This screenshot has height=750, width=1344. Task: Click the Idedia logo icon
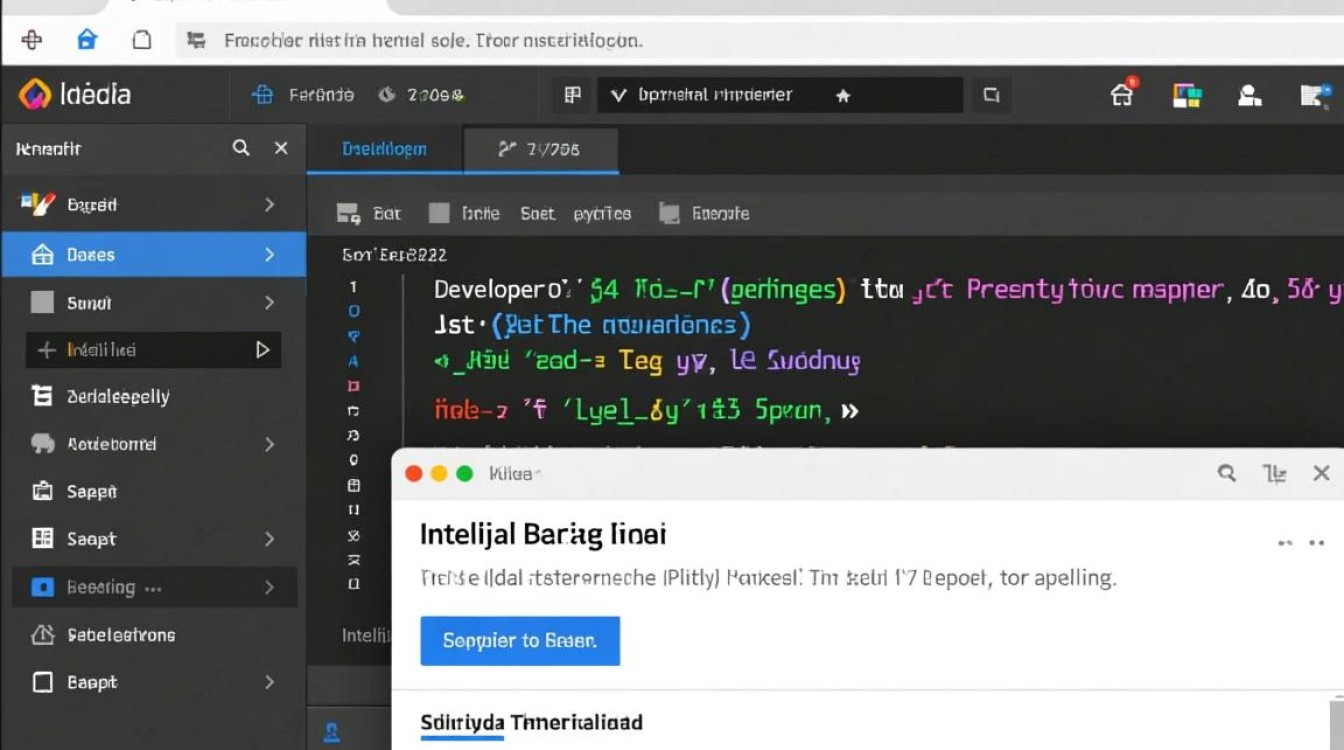34,94
